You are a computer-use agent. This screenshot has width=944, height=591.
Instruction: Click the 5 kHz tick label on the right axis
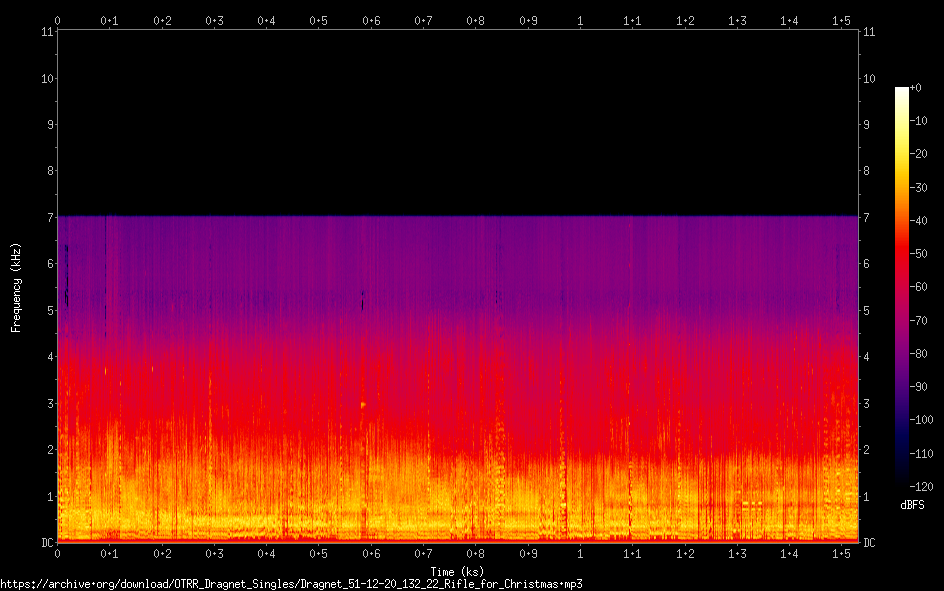867,310
